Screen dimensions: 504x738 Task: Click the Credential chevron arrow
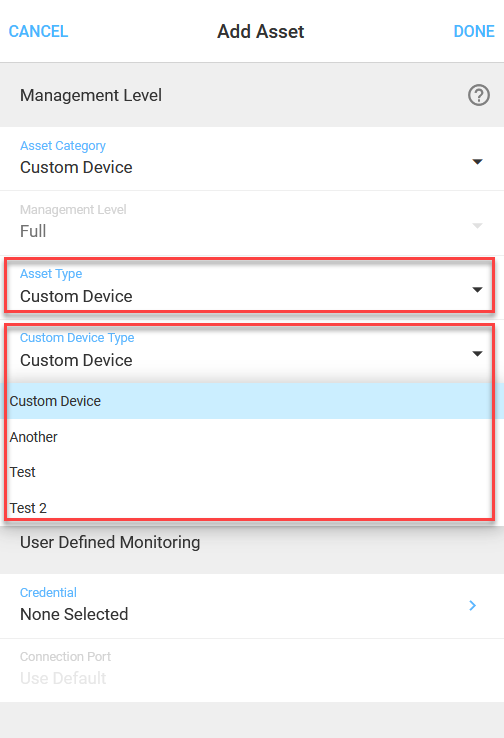[x=472, y=605]
